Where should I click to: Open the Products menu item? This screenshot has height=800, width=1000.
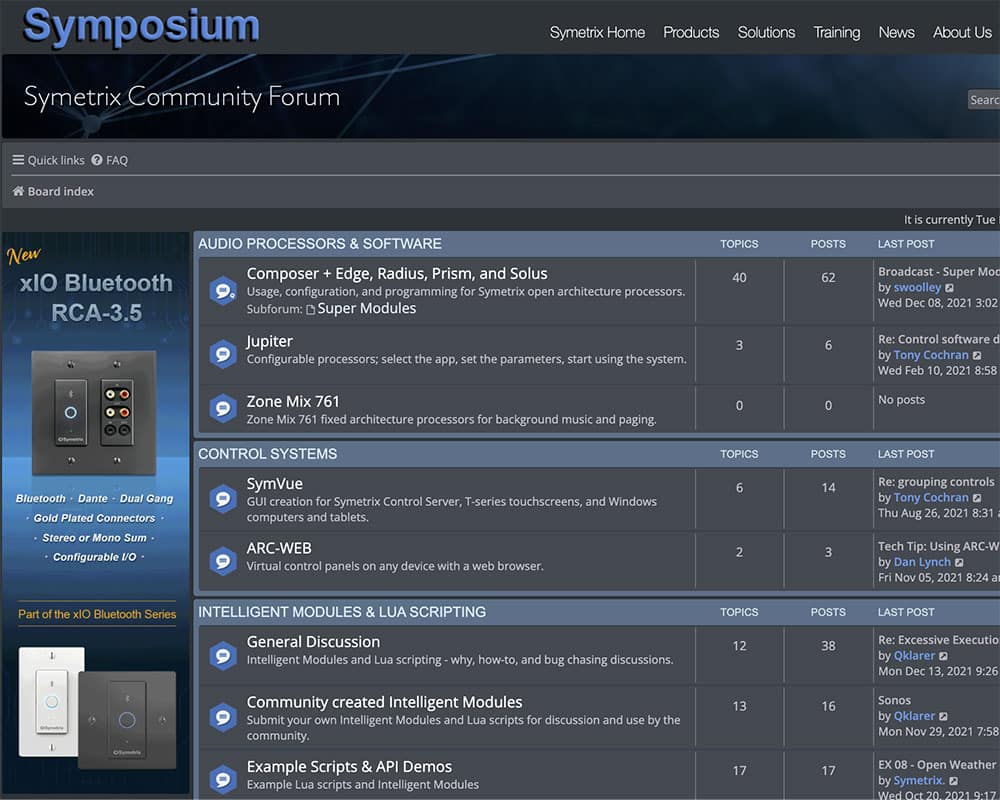tap(691, 32)
